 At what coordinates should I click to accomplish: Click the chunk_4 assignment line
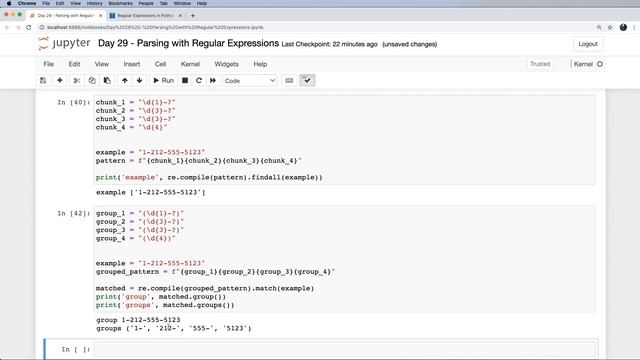tap(131, 127)
